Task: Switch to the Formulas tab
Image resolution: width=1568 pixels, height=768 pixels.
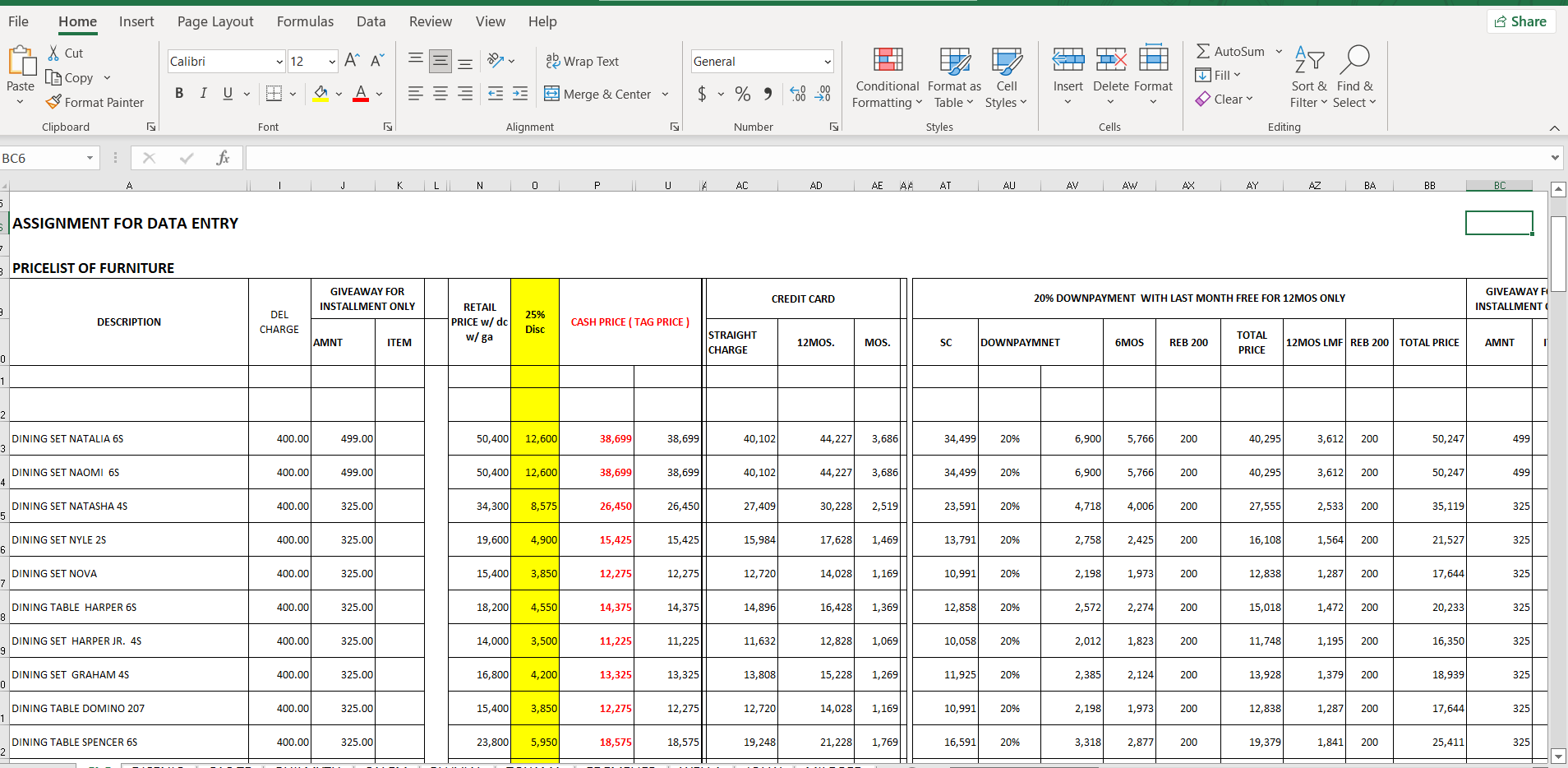Action: 305,21
